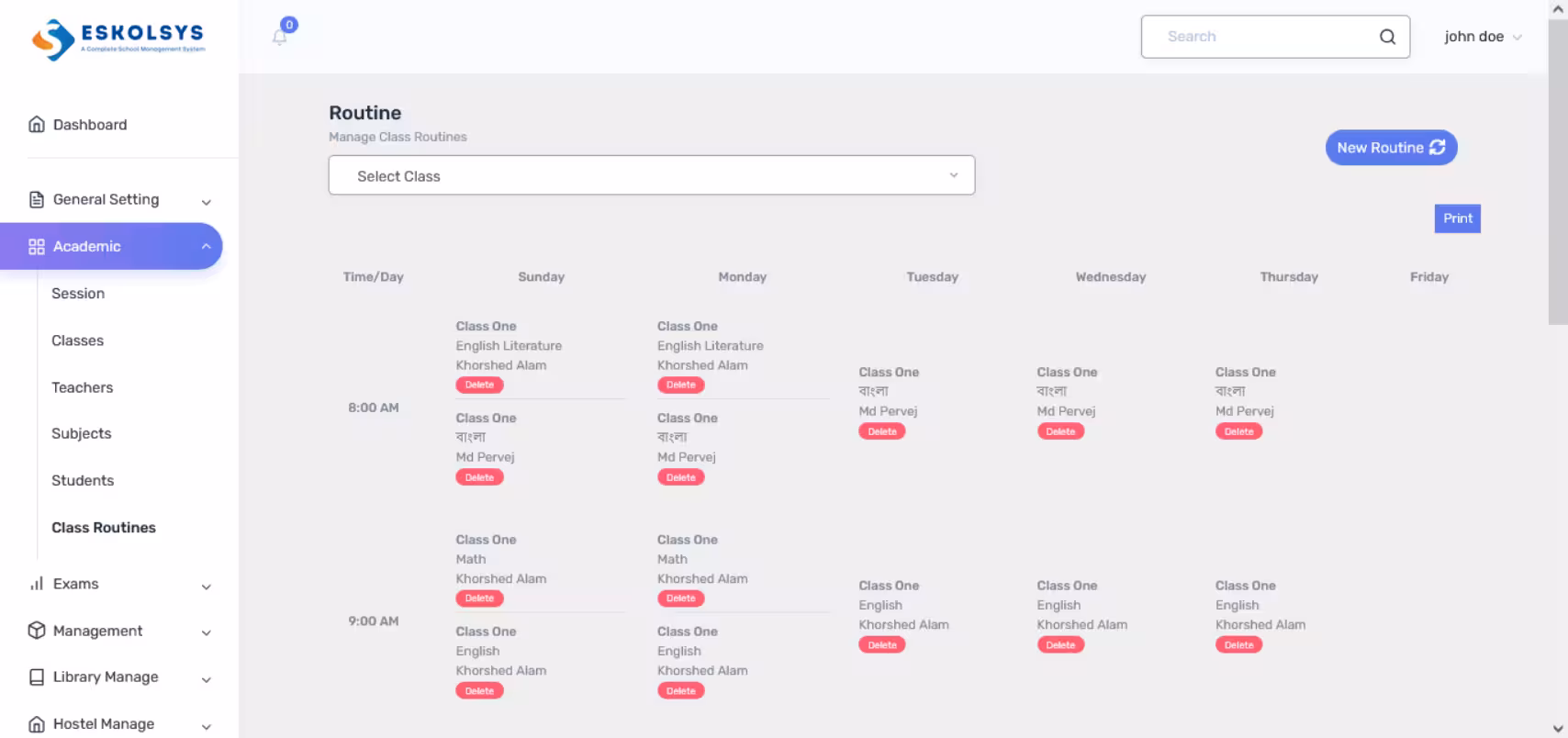Open the Subjects sidebar item
This screenshot has height=738, width=1568.
81,433
